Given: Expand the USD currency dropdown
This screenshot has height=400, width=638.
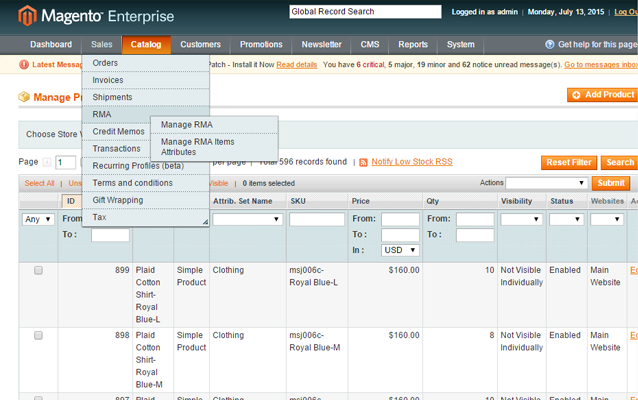Looking at the screenshot, I should (400, 251).
